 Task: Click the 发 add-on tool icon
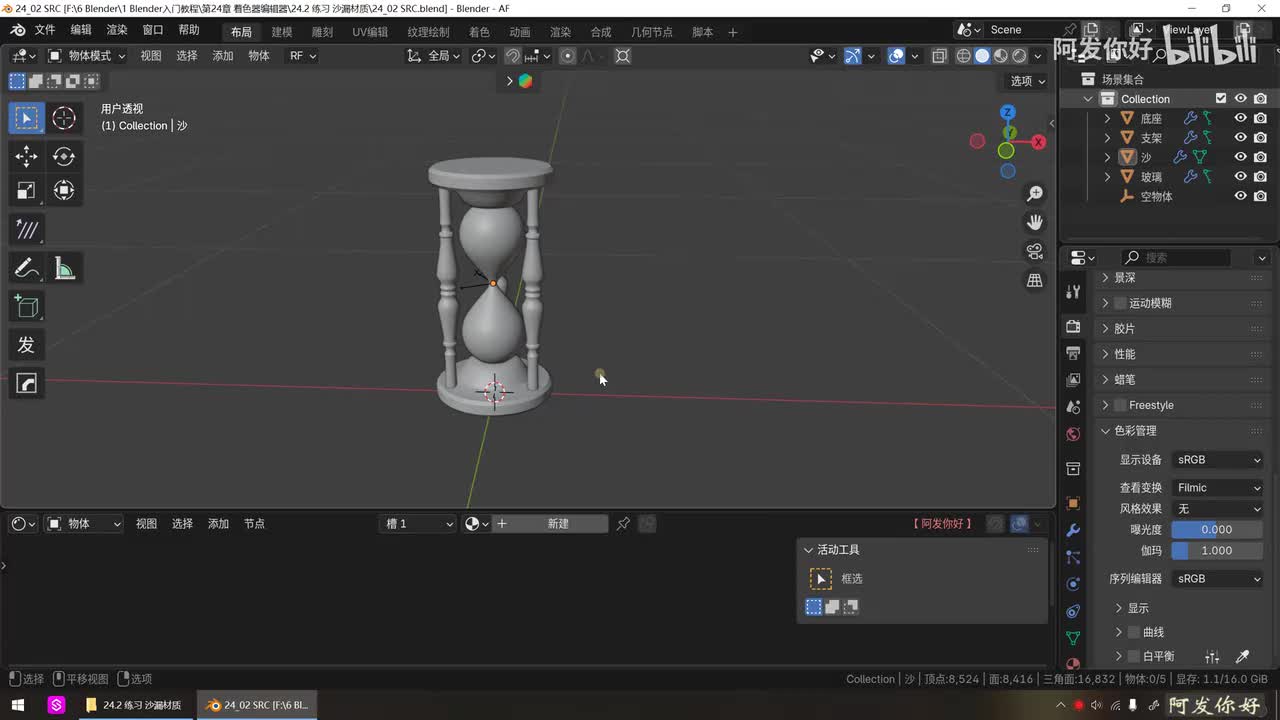26,345
